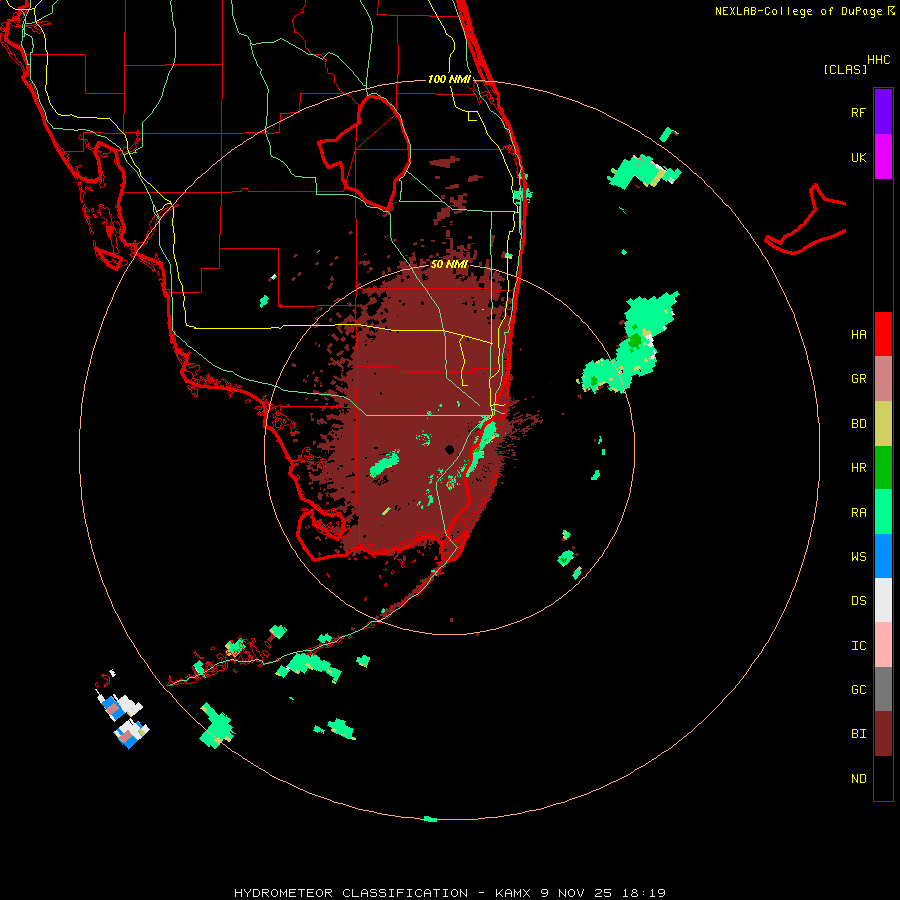The height and width of the screenshot is (900, 900).
Task: Click the DS legend label
Action: coord(858,600)
